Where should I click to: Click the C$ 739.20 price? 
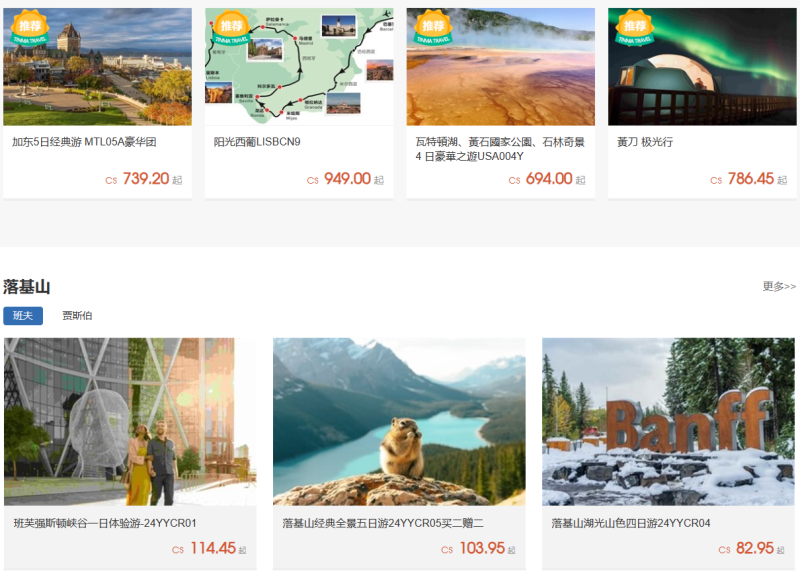pyautogui.click(x=143, y=179)
